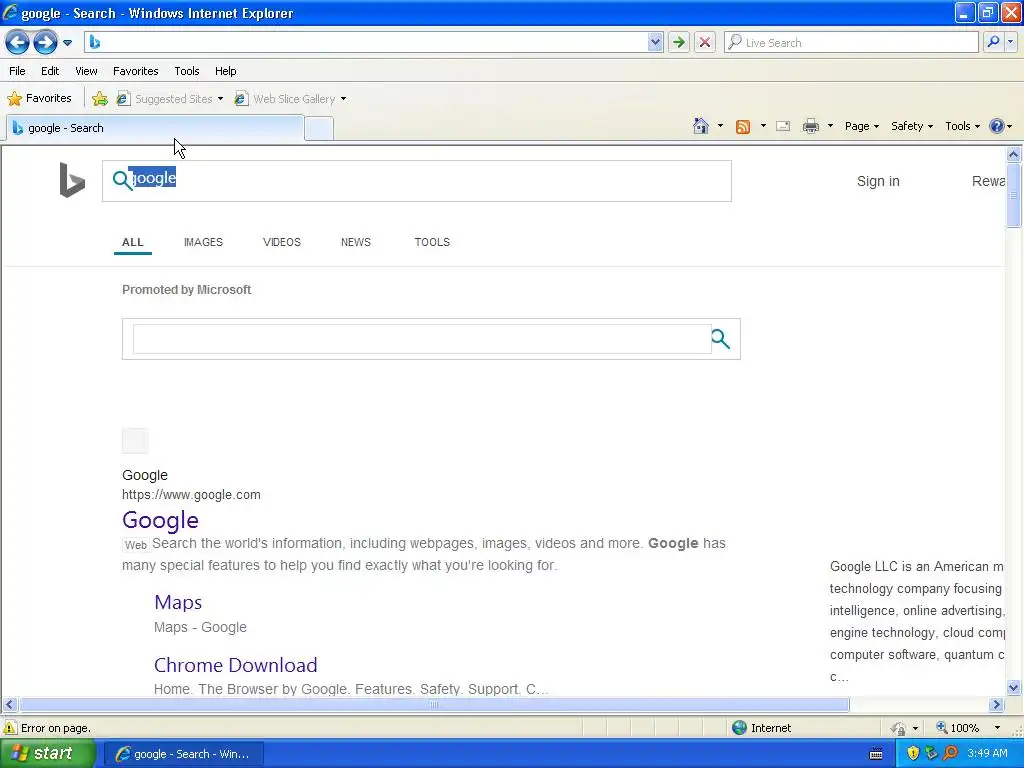Click the Internet zone globe icon
Screen dimensions: 1024x768
pos(739,728)
